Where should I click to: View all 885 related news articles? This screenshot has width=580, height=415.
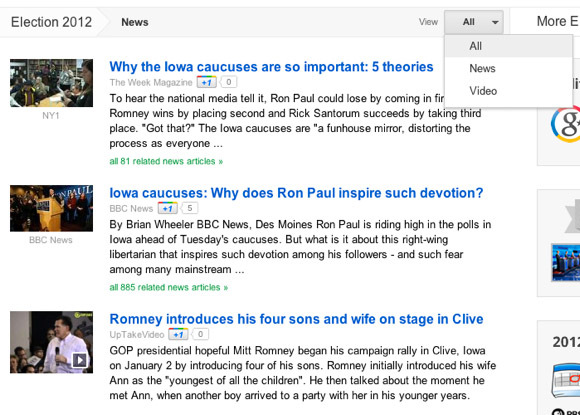(x=169, y=287)
